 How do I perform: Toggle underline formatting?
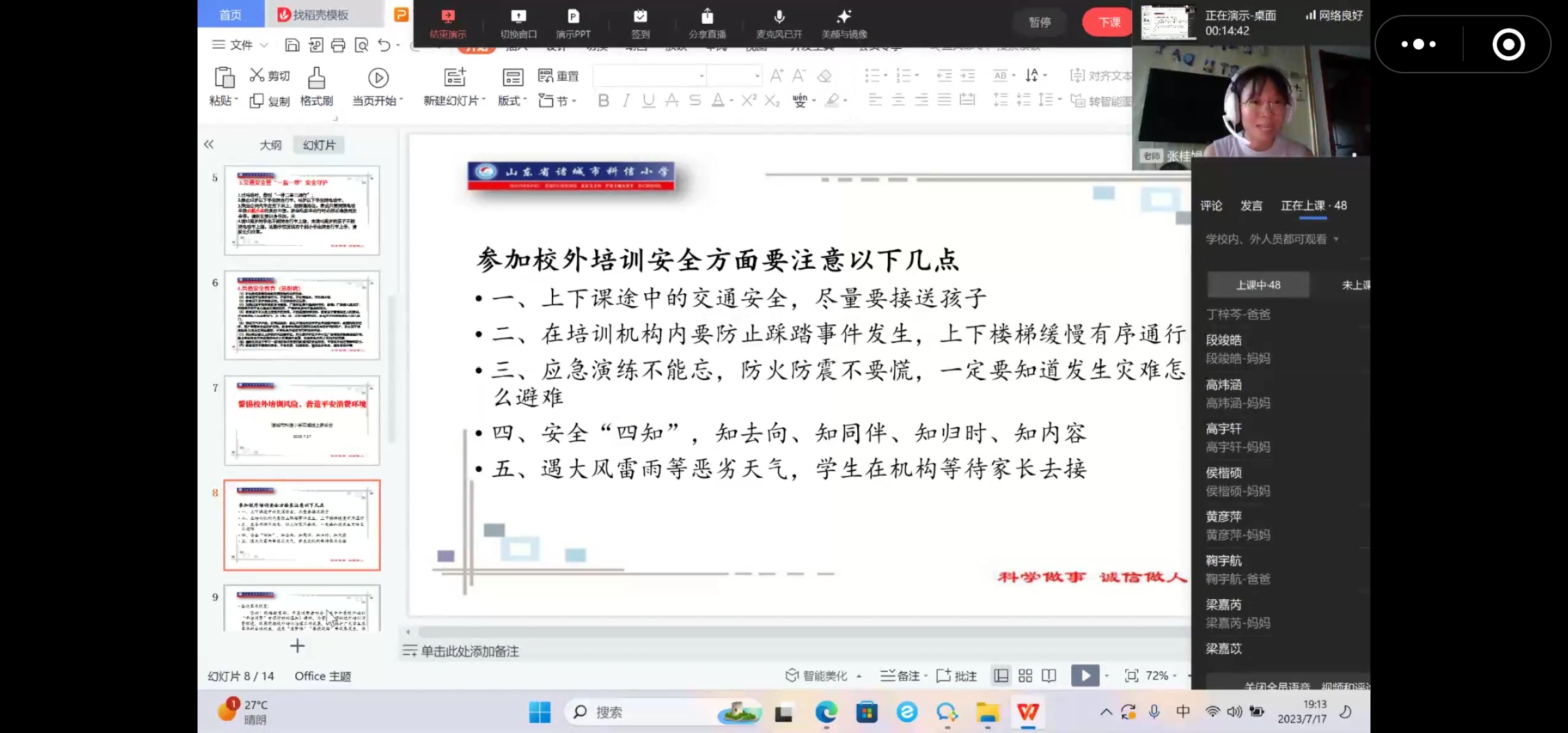coord(649,100)
